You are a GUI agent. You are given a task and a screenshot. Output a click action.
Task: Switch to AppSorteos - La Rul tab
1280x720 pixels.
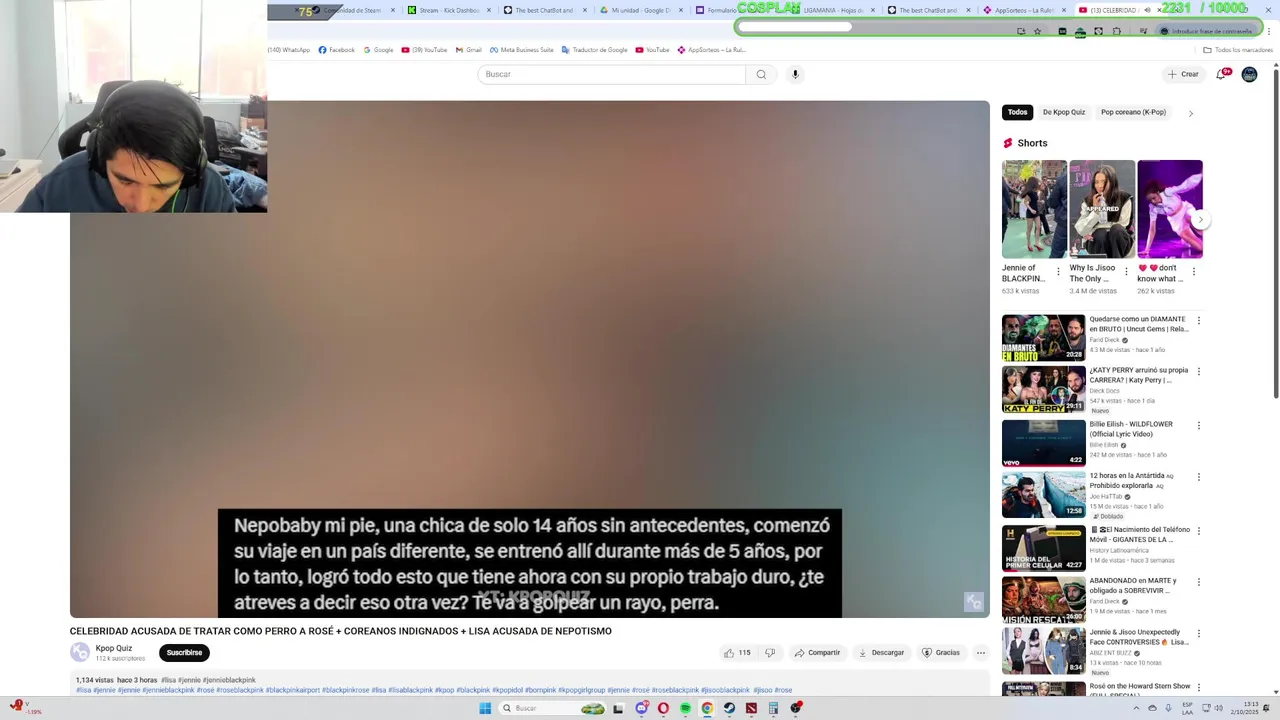(x=1024, y=10)
